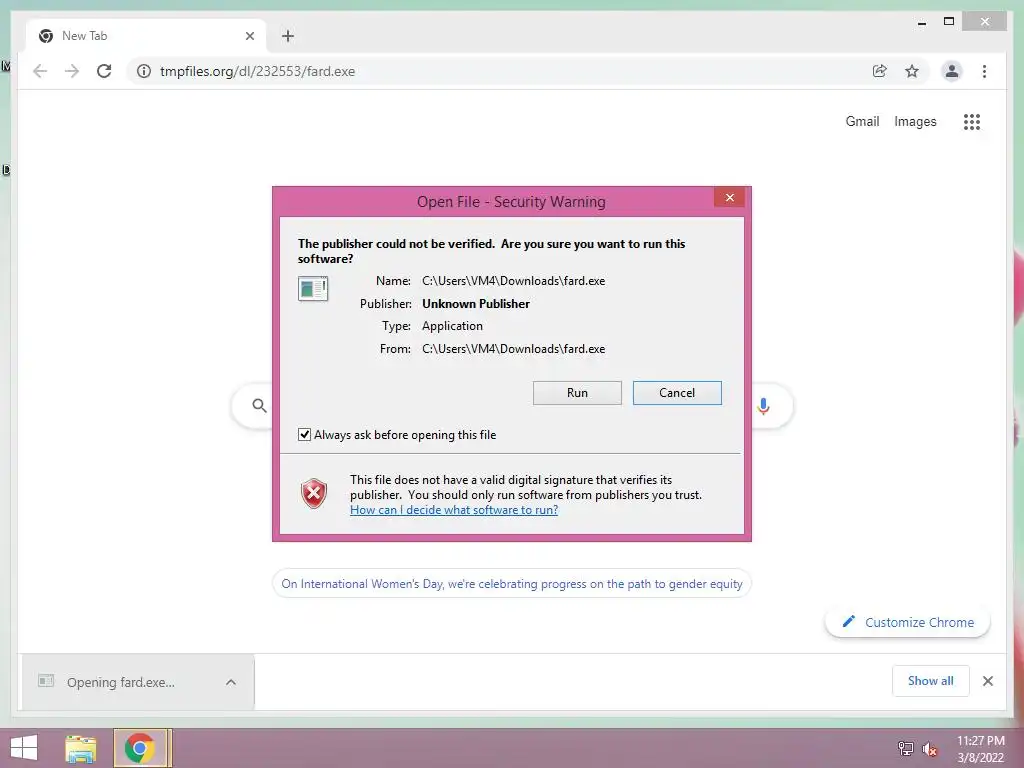Viewport: 1024px width, 768px height.
Task: Open Gmail link
Action: (862, 121)
